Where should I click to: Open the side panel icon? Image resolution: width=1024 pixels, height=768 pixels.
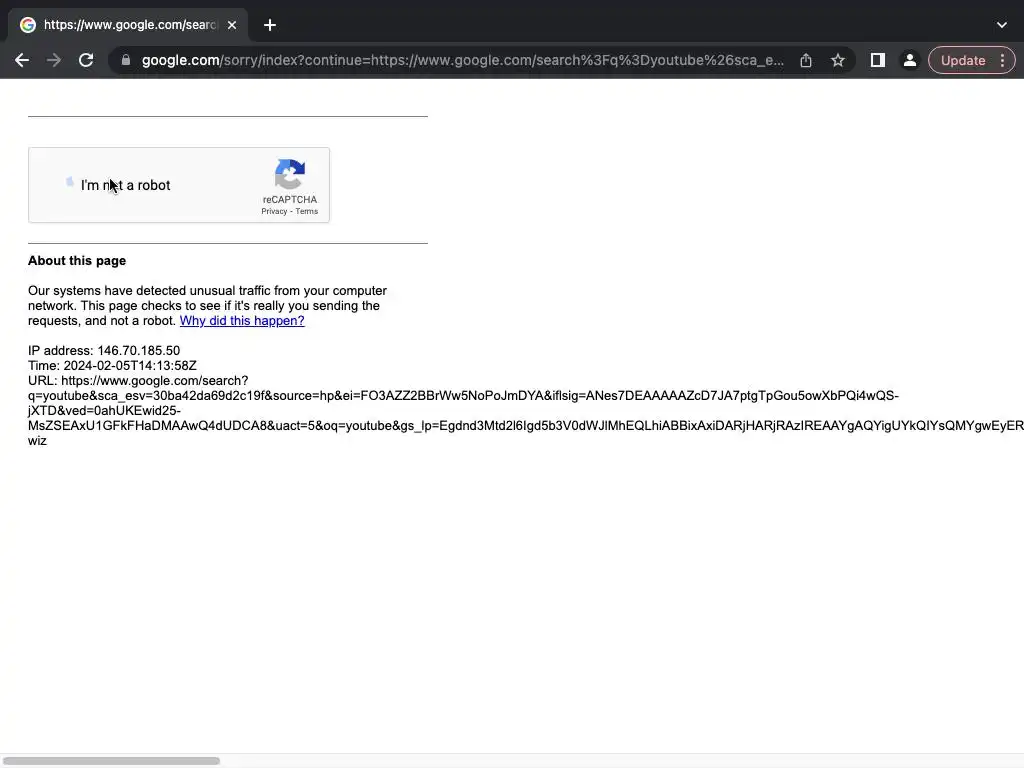coord(878,60)
